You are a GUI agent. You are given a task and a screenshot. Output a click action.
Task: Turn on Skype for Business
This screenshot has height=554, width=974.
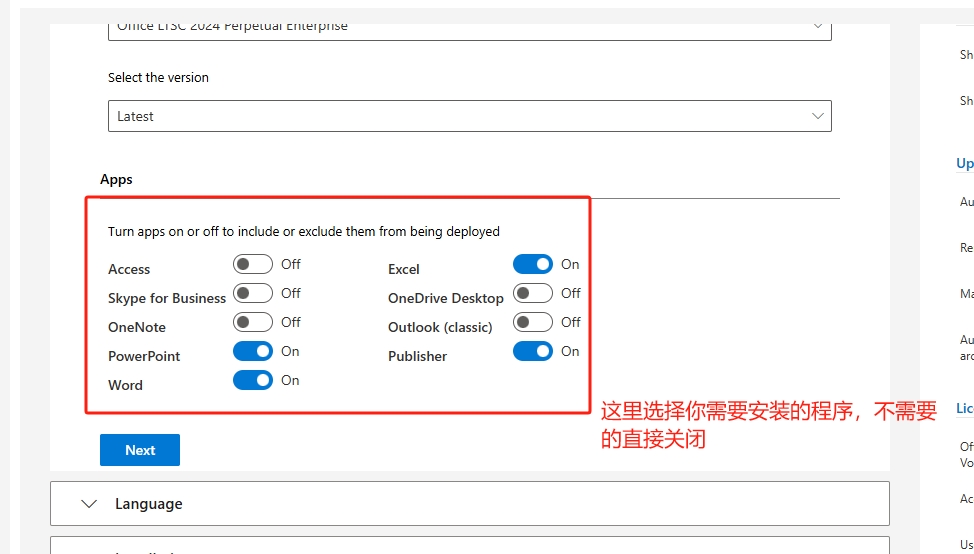point(252,293)
